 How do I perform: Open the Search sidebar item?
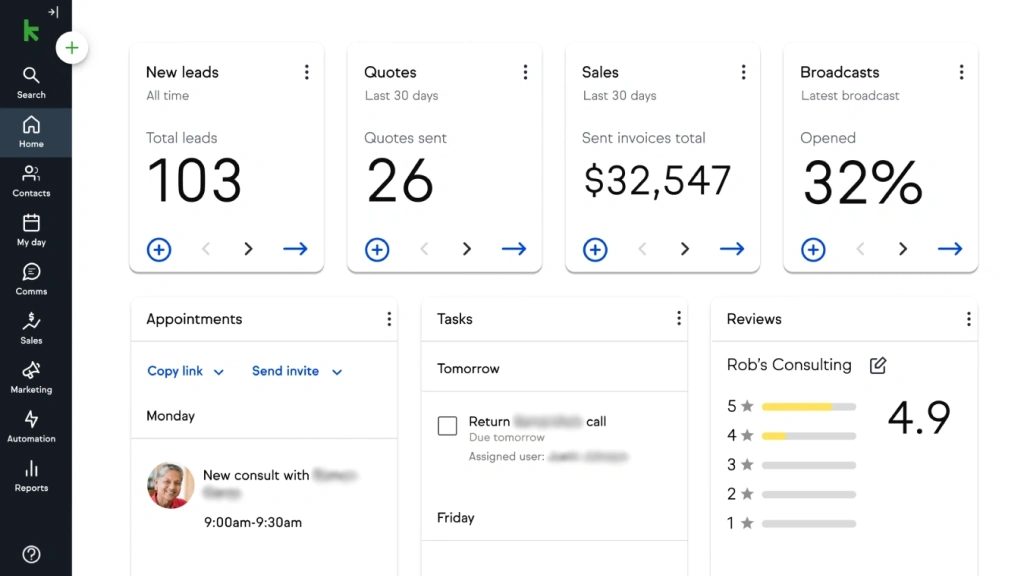(x=31, y=83)
